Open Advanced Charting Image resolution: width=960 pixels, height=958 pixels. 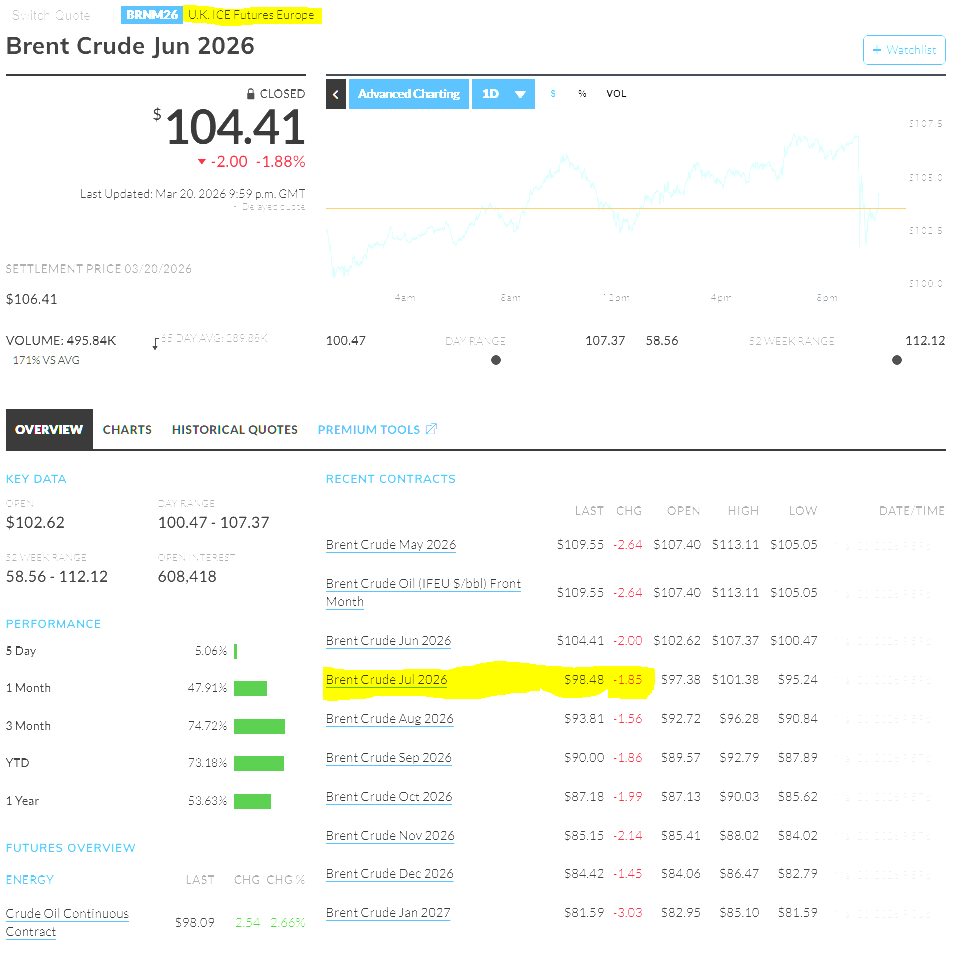click(408, 94)
